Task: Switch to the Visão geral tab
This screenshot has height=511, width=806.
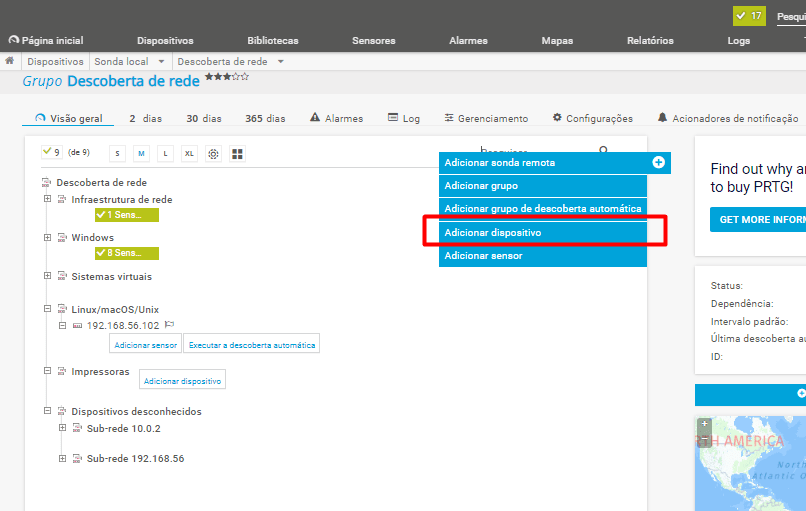Action: coord(68,118)
